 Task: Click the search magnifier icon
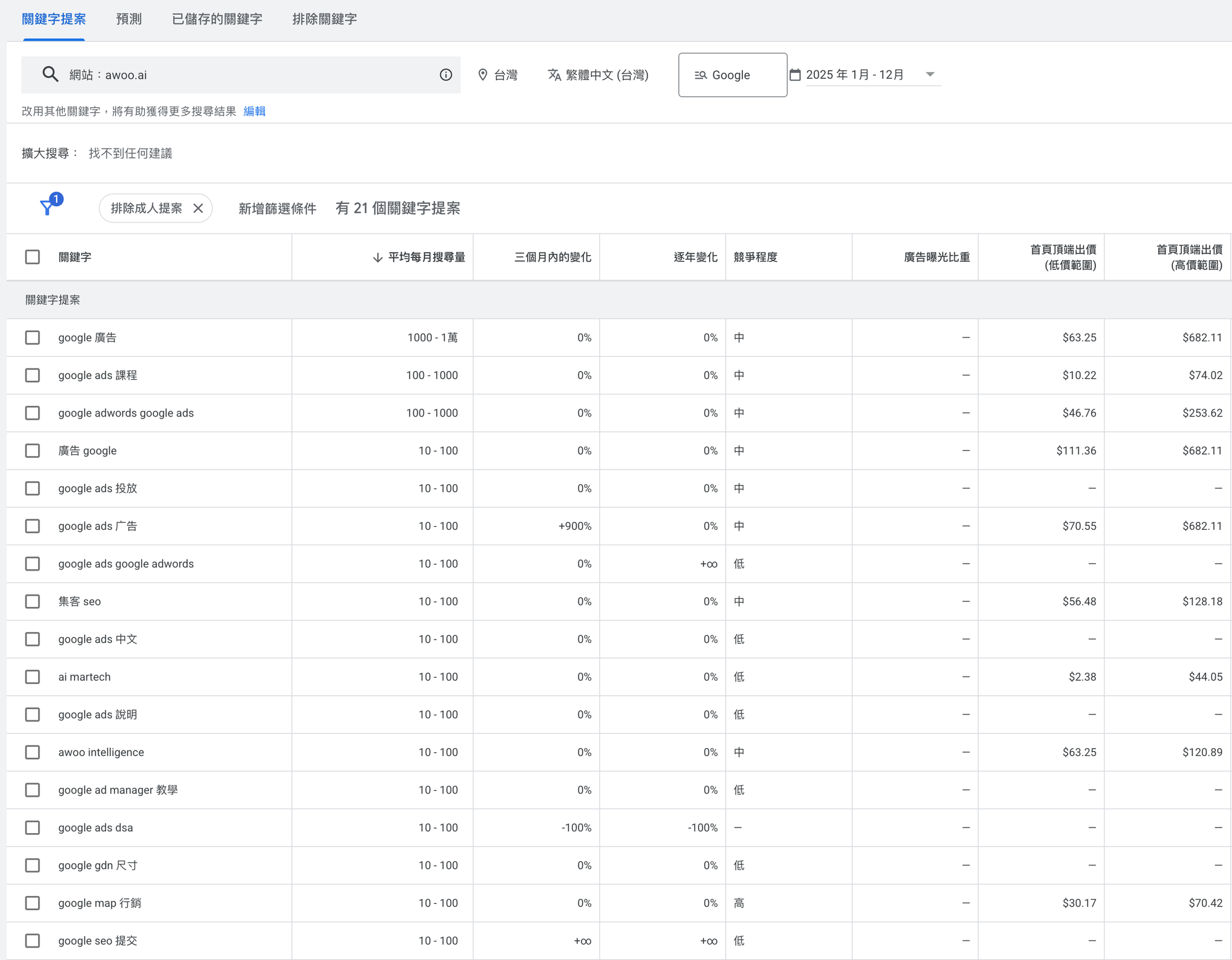[x=50, y=75]
